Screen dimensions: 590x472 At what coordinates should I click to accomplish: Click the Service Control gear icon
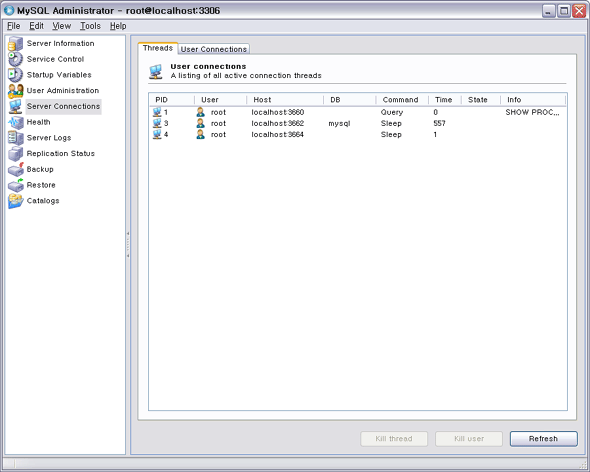15,59
